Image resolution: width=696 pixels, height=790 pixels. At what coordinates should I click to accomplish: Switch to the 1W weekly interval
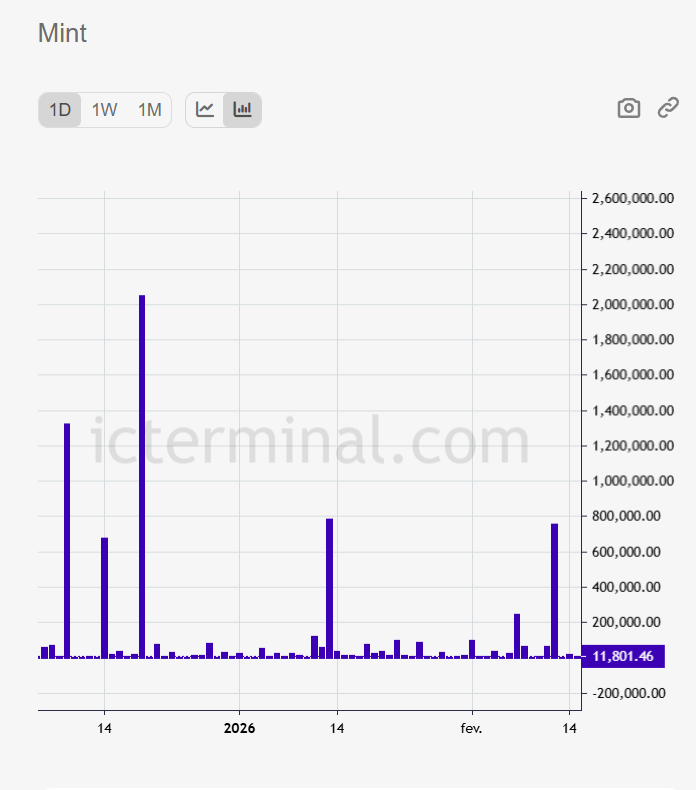point(104,110)
